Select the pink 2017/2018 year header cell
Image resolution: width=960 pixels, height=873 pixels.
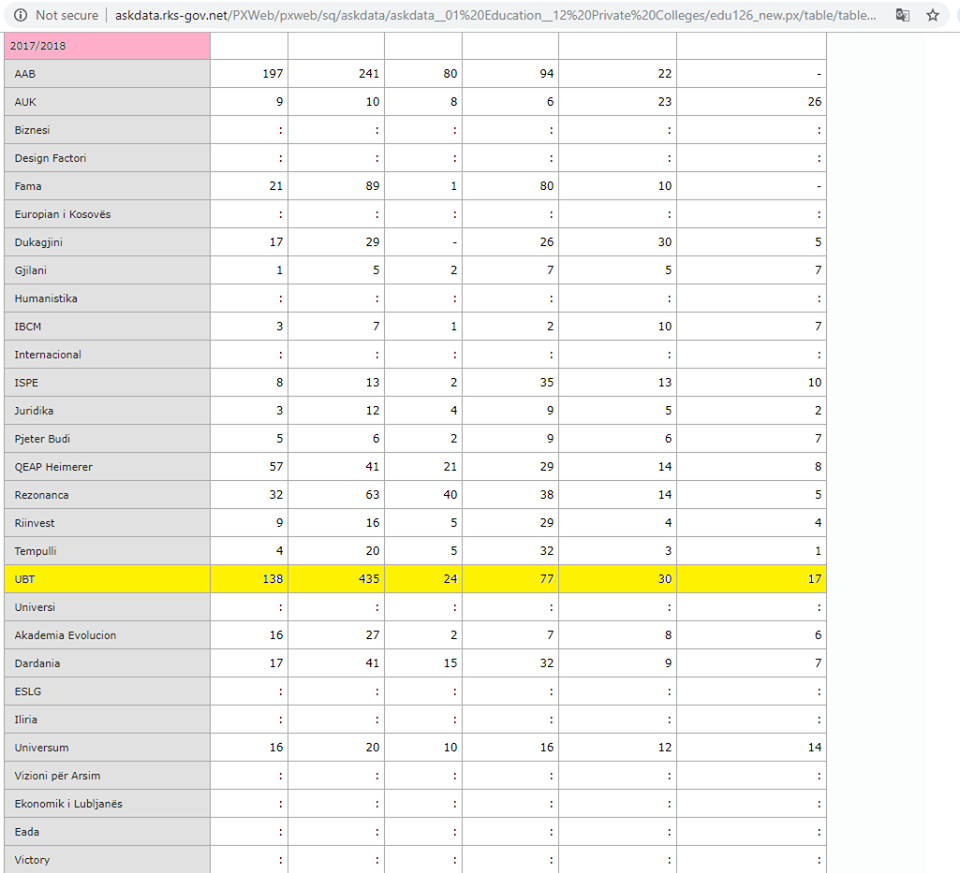pyautogui.click(x=106, y=46)
